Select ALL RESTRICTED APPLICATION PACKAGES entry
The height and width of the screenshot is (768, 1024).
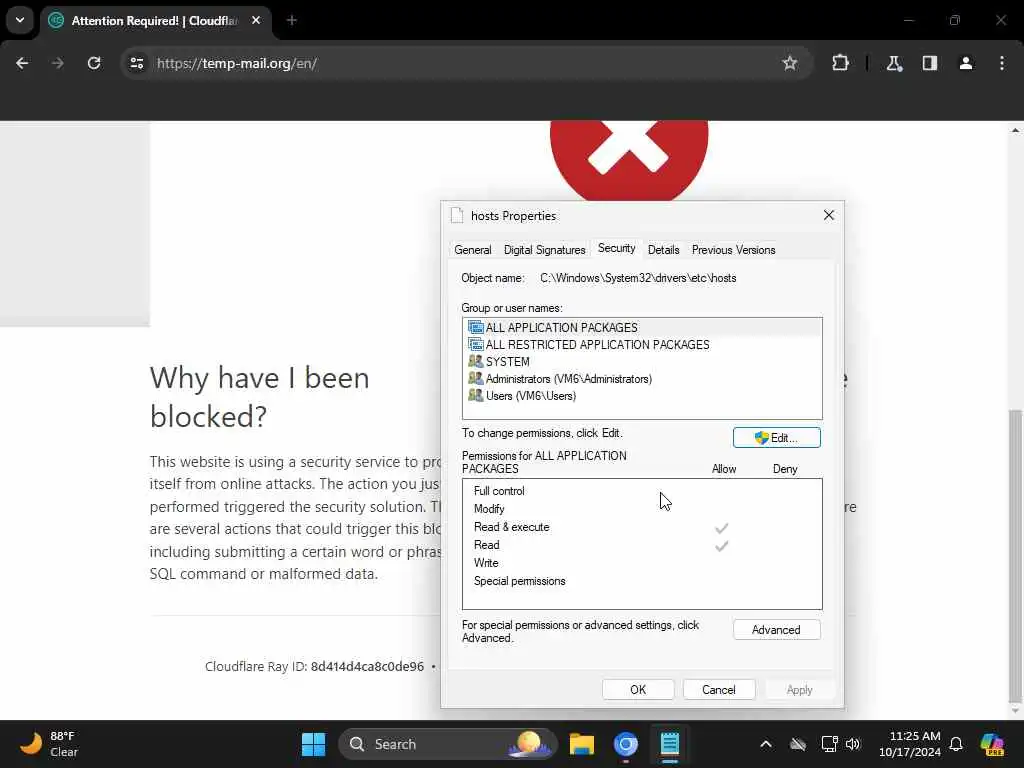642,344
